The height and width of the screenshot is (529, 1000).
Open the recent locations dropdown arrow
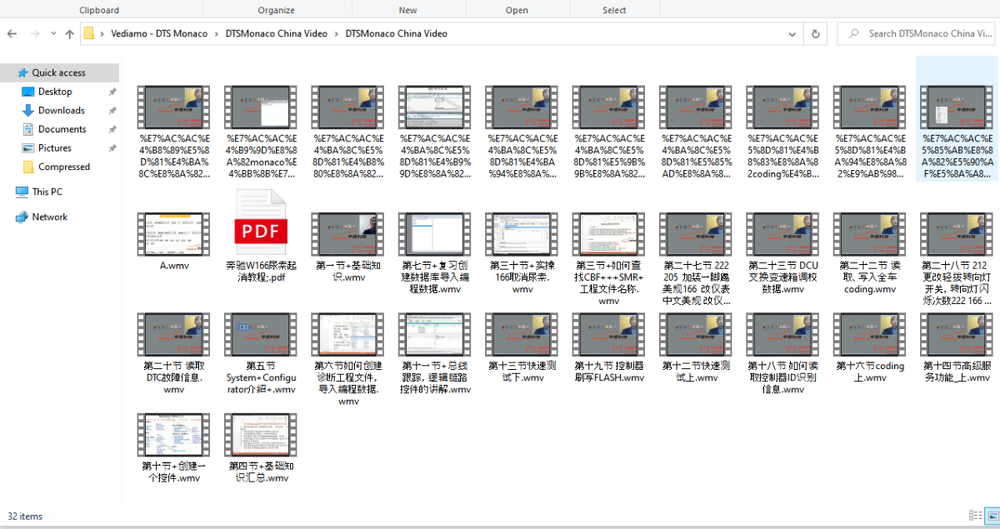pos(51,33)
